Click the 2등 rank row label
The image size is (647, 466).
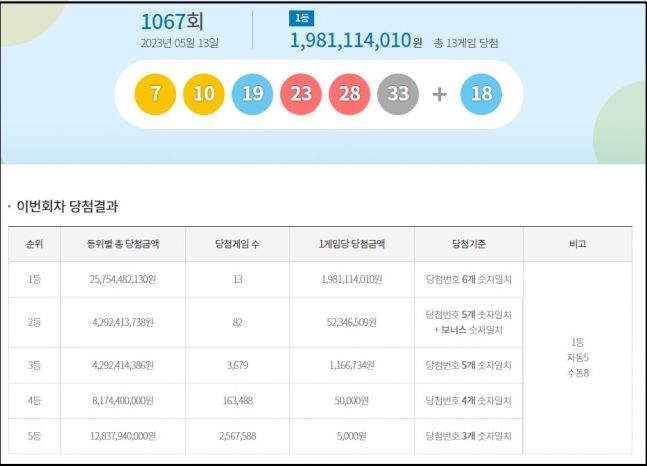35,322
